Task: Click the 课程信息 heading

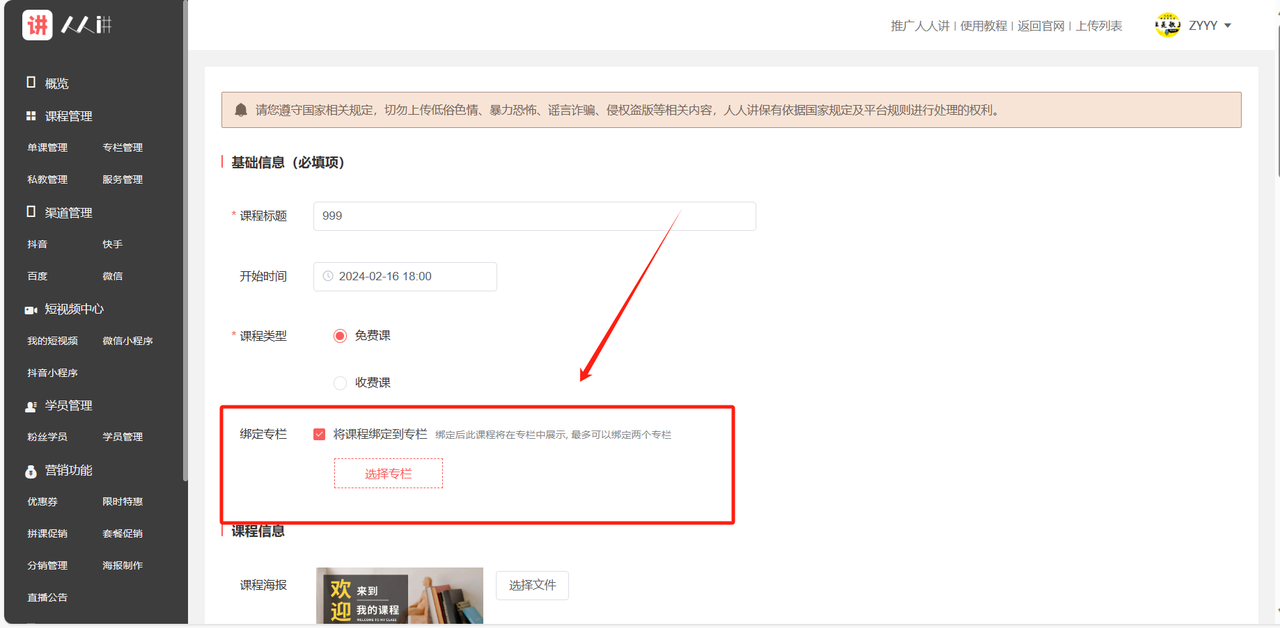Action: pos(258,531)
